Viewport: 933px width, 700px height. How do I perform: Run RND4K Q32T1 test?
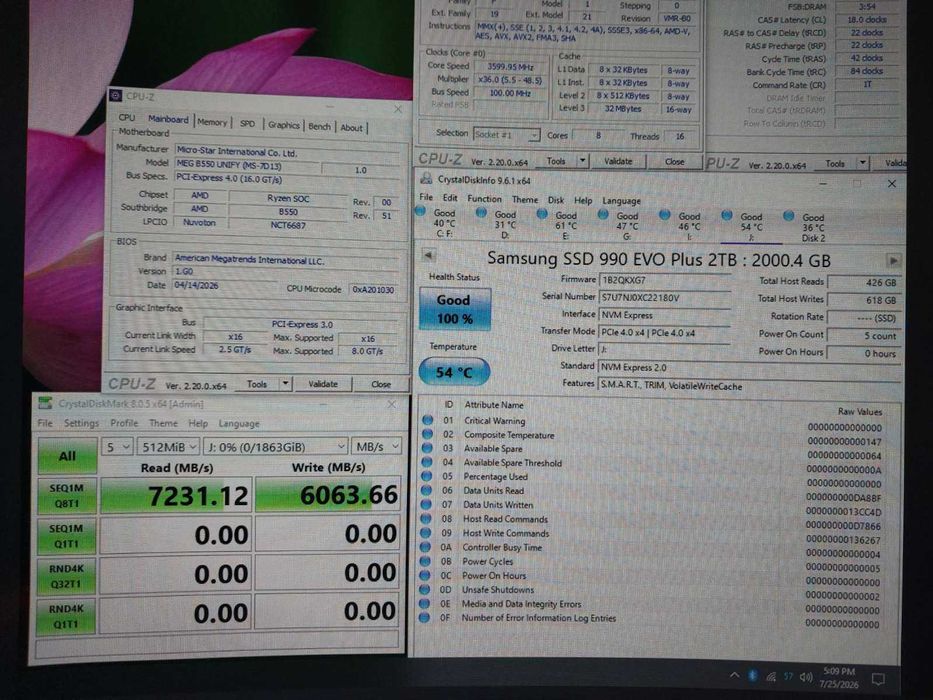point(65,576)
